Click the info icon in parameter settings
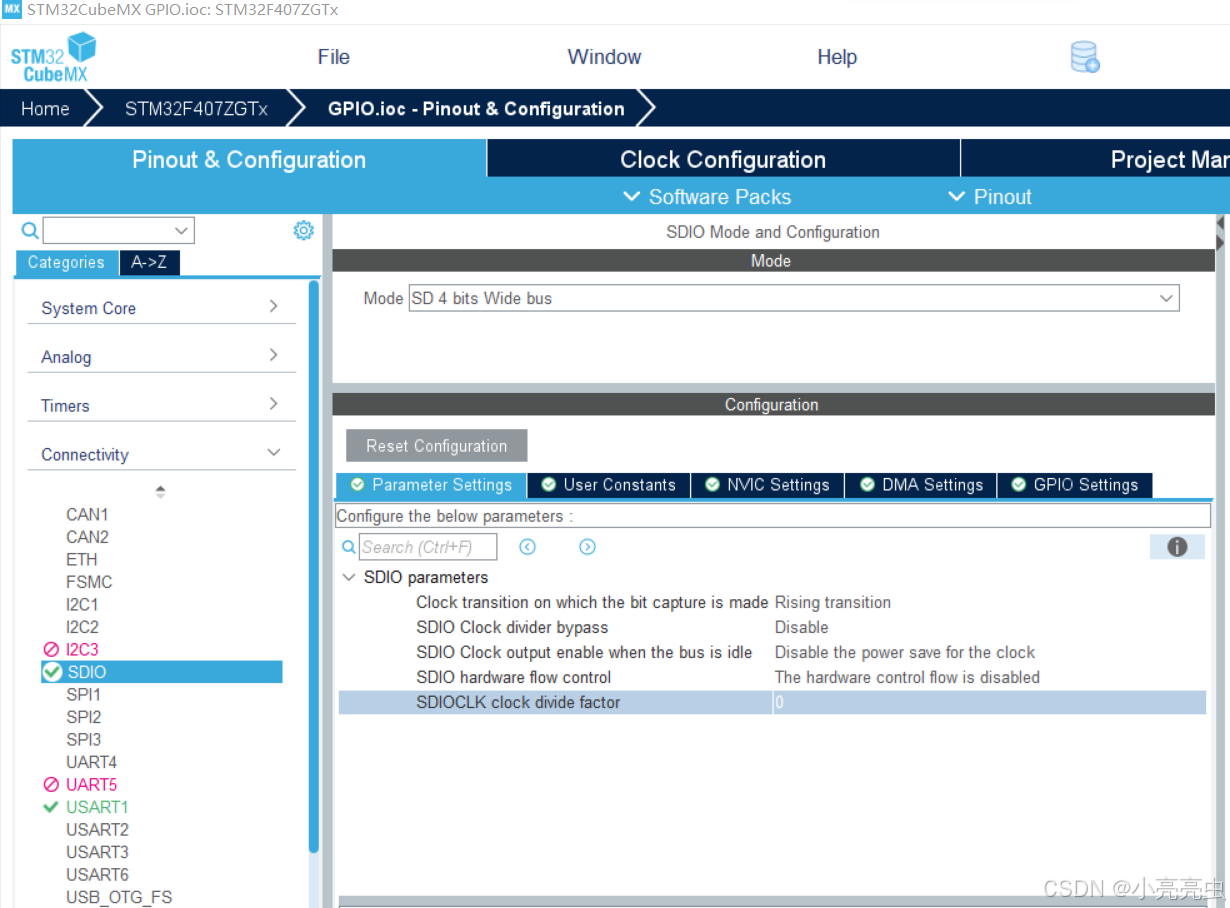The width and height of the screenshot is (1230, 908). (1177, 546)
